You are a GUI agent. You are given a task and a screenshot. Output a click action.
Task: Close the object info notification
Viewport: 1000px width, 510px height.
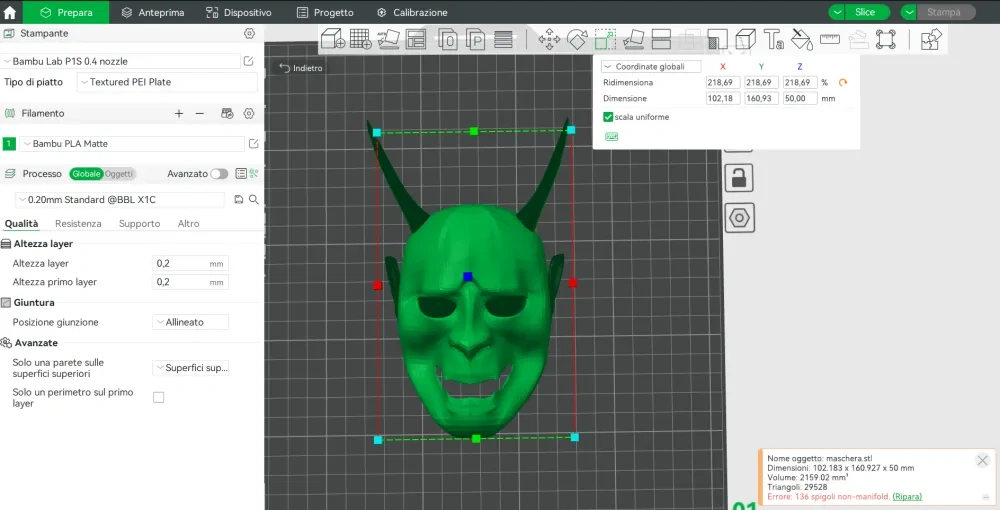982,460
